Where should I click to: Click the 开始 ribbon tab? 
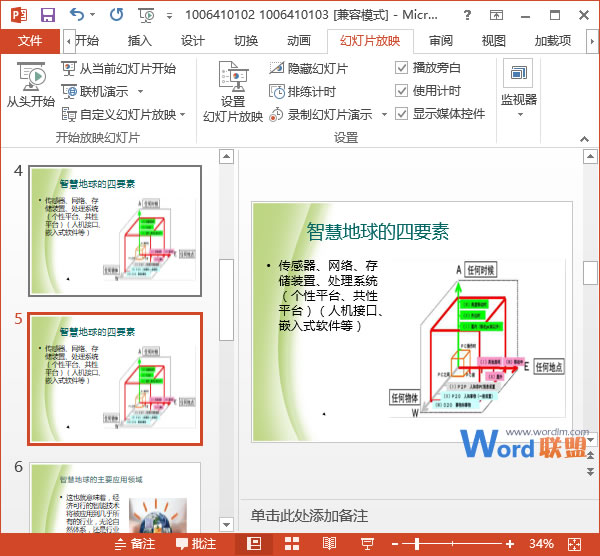point(87,41)
